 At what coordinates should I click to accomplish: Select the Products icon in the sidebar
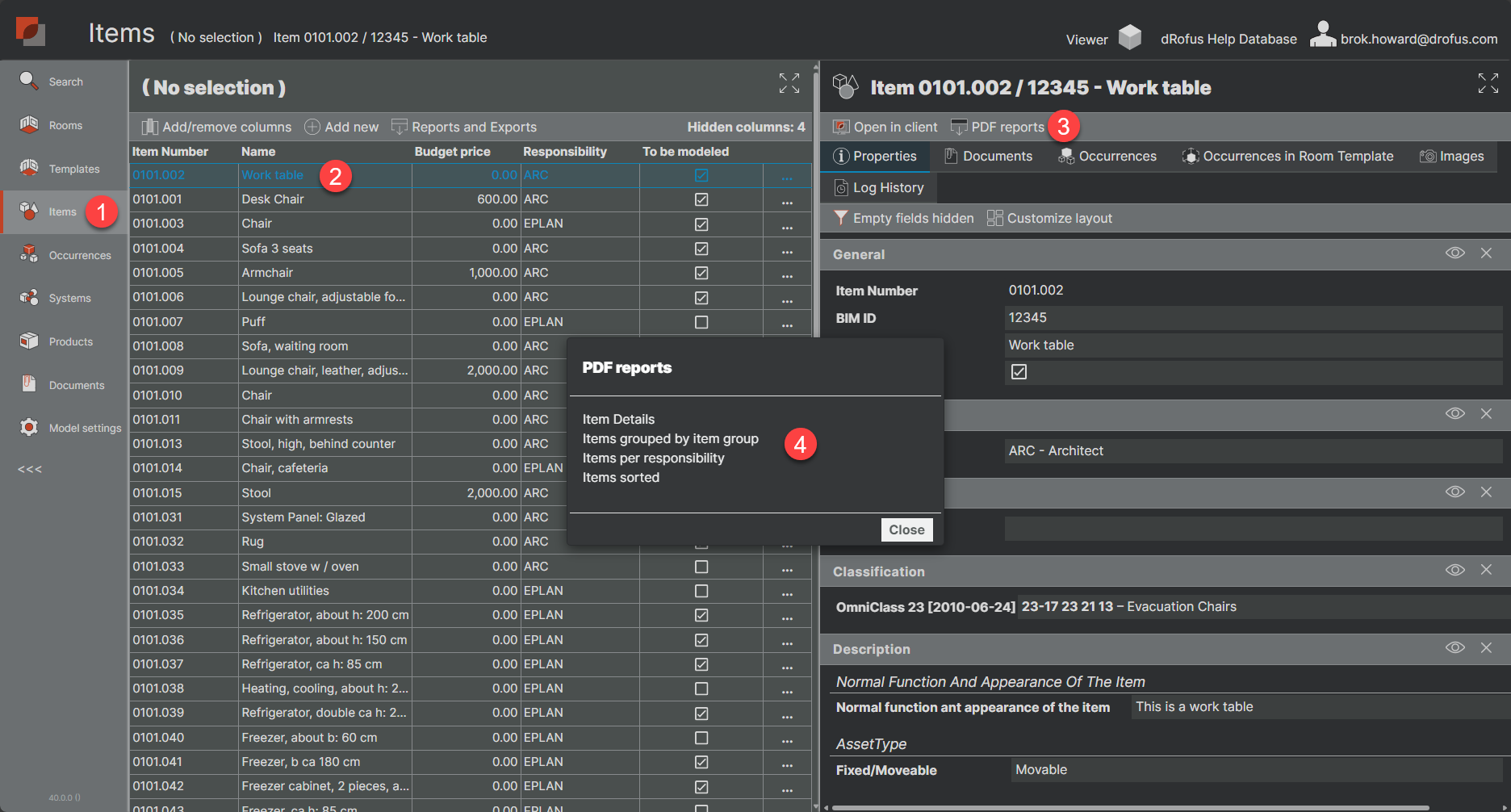pyautogui.click(x=28, y=341)
